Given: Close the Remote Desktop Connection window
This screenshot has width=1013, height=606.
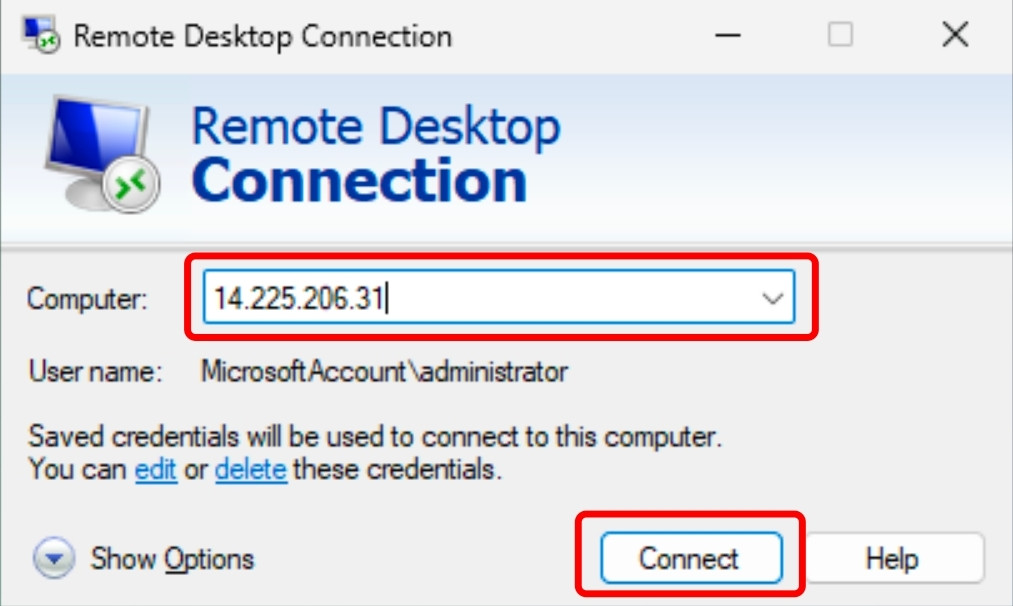Looking at the screenshot, I should click(955, 36).
